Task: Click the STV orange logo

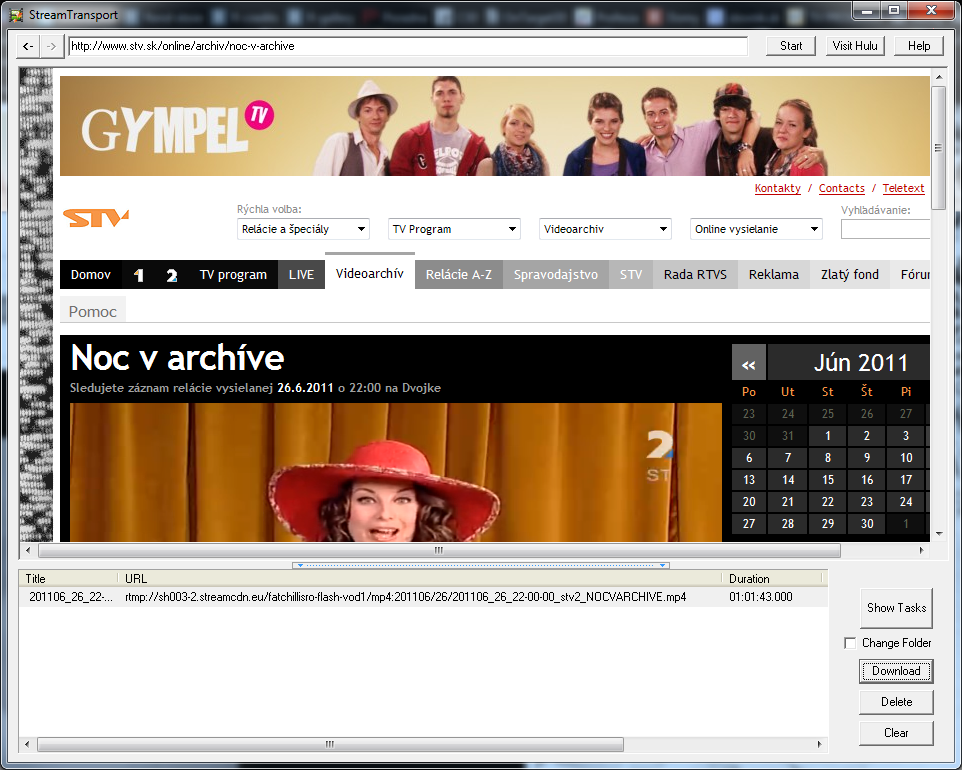Action: click(x=95, y=218)
